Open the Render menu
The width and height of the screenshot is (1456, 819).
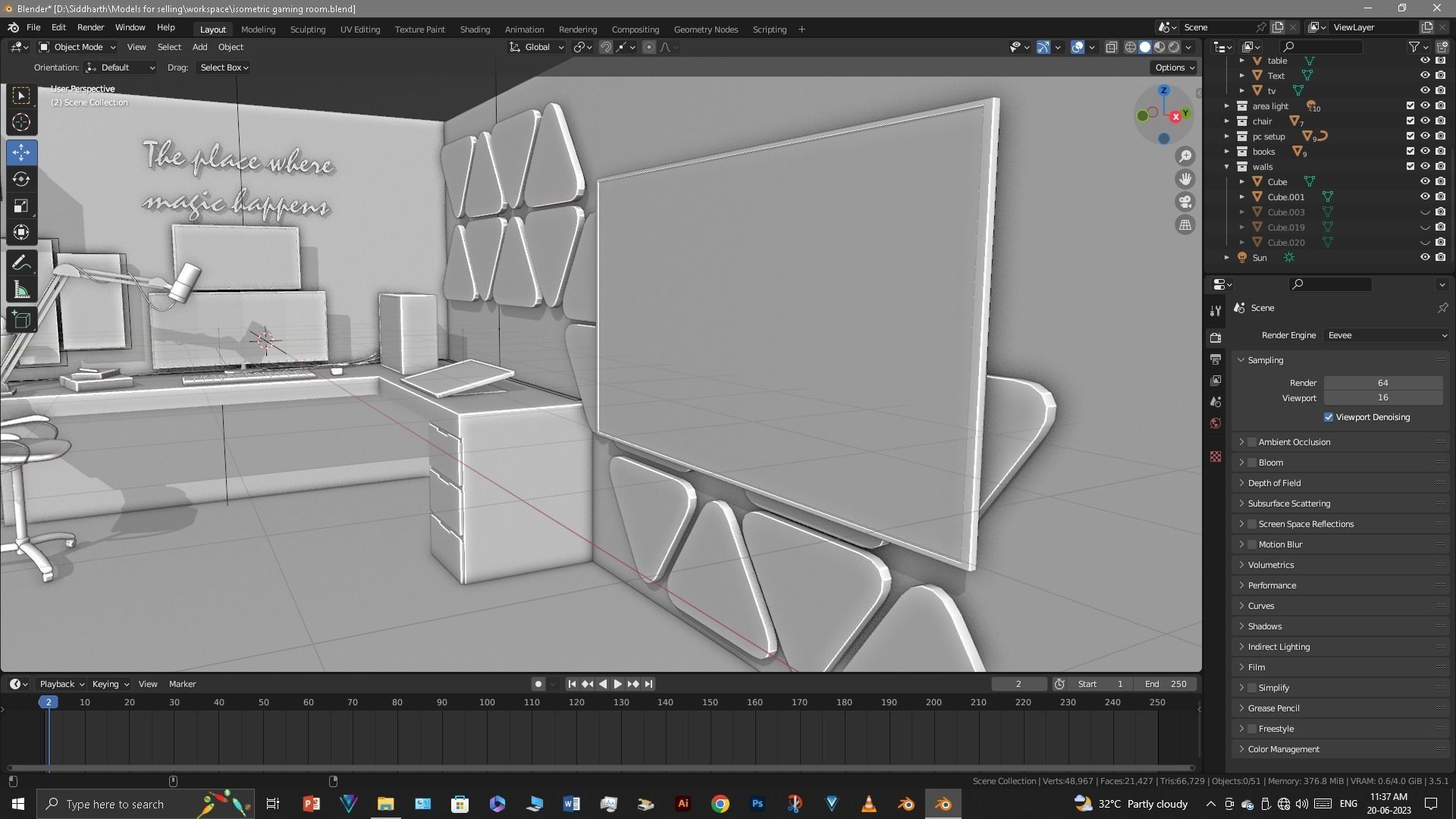(90, 27)
